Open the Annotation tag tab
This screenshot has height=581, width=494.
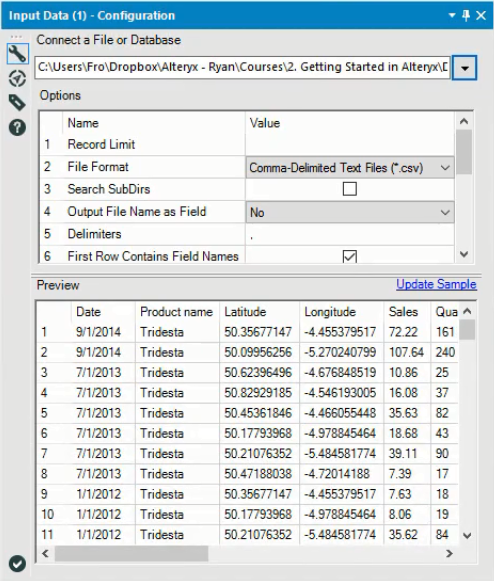click(17, 103)
